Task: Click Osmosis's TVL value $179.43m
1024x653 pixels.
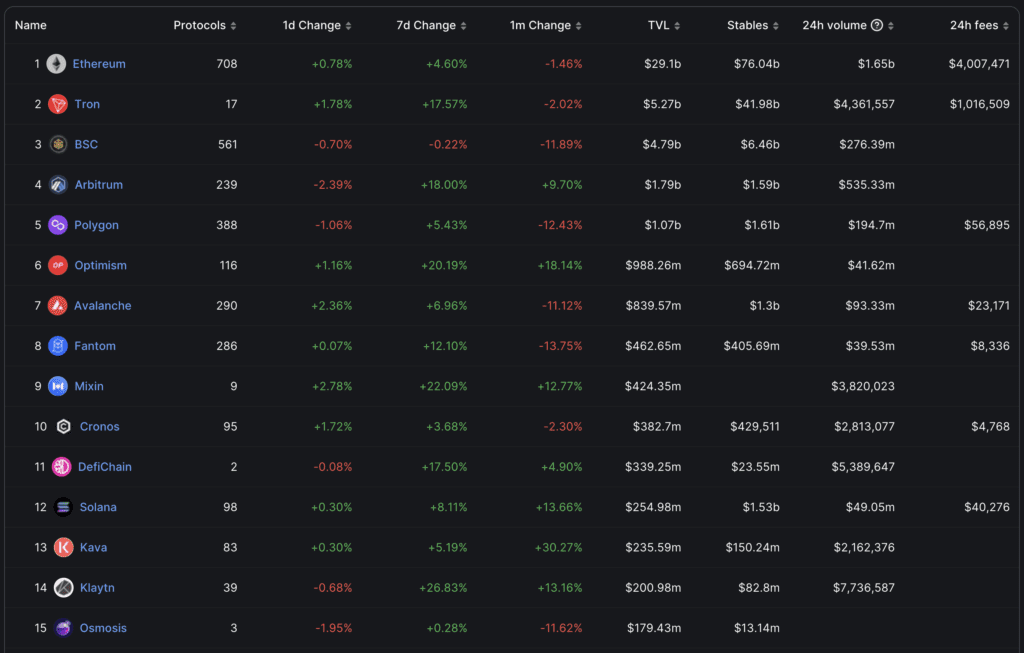Action: tap(654, 628)
